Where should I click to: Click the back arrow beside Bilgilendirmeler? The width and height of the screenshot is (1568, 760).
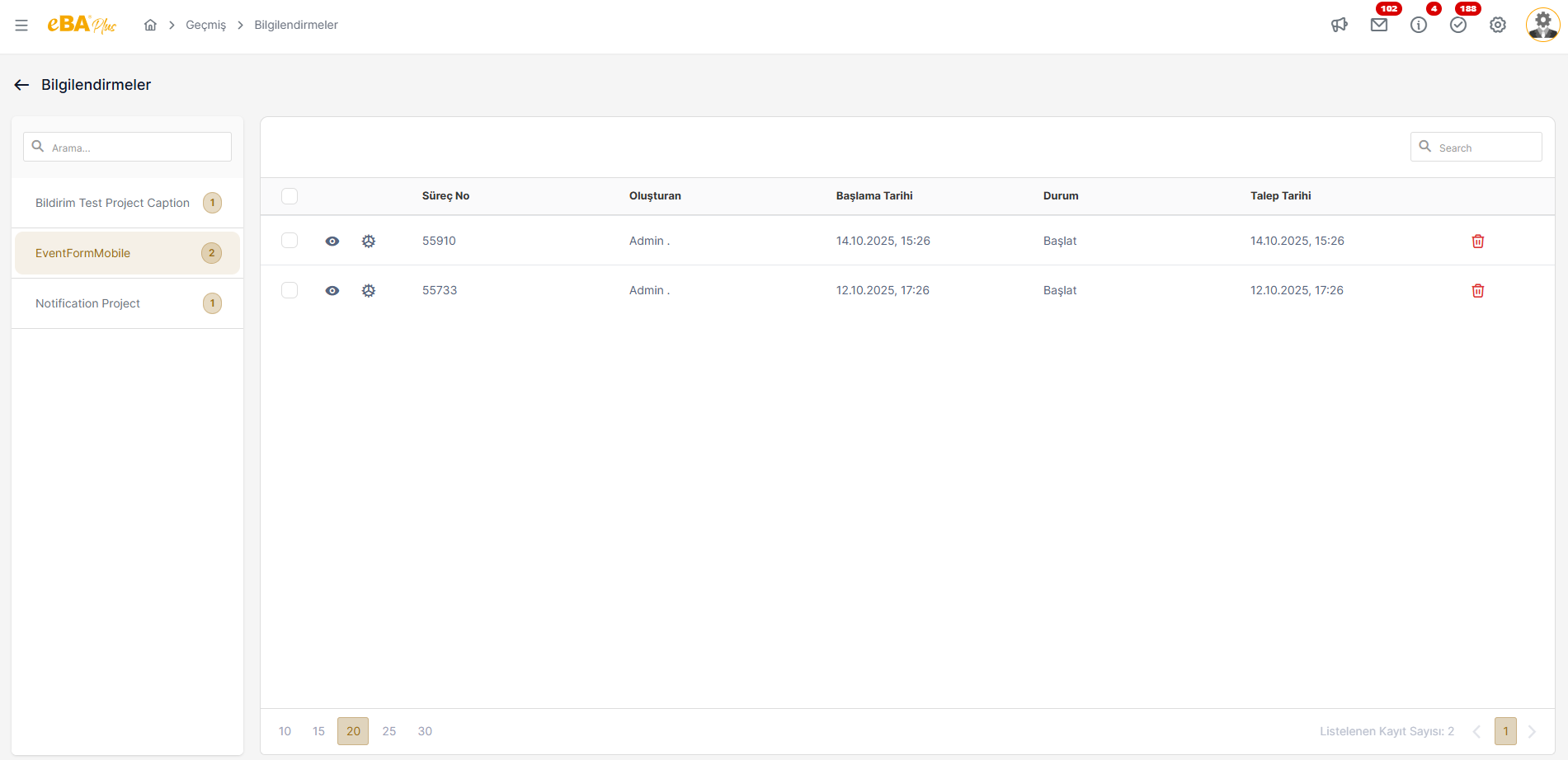point(22,85)
